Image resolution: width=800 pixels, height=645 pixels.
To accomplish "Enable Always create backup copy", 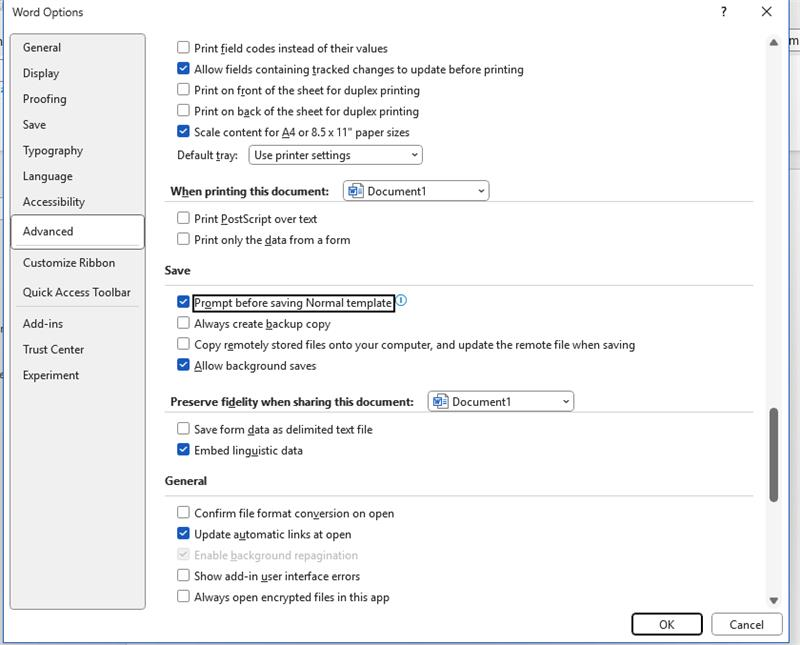I will (181, 321).
